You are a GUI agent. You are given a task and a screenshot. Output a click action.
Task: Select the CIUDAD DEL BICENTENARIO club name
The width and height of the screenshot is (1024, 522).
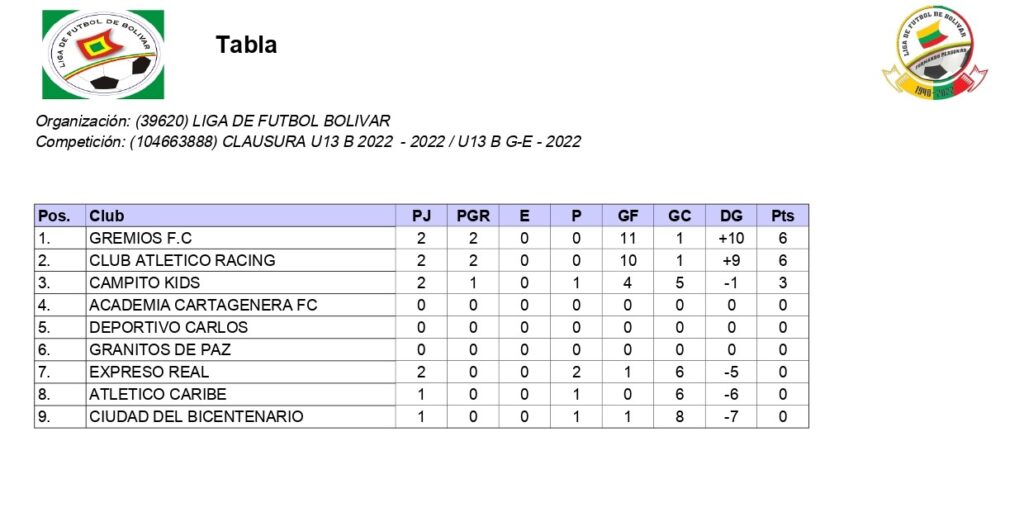click(196, 416)
